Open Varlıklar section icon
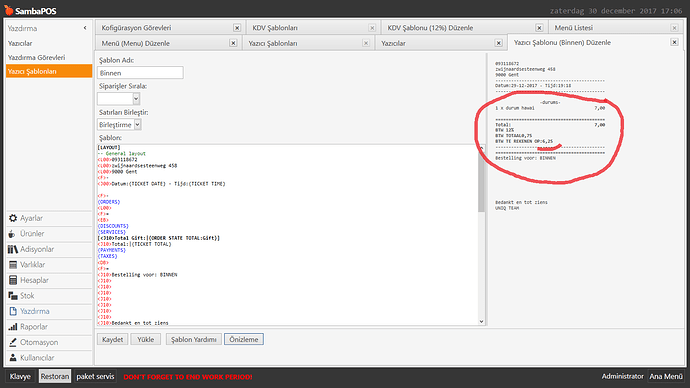This screenshot has height=388, width=690. (x=13, y=265)
